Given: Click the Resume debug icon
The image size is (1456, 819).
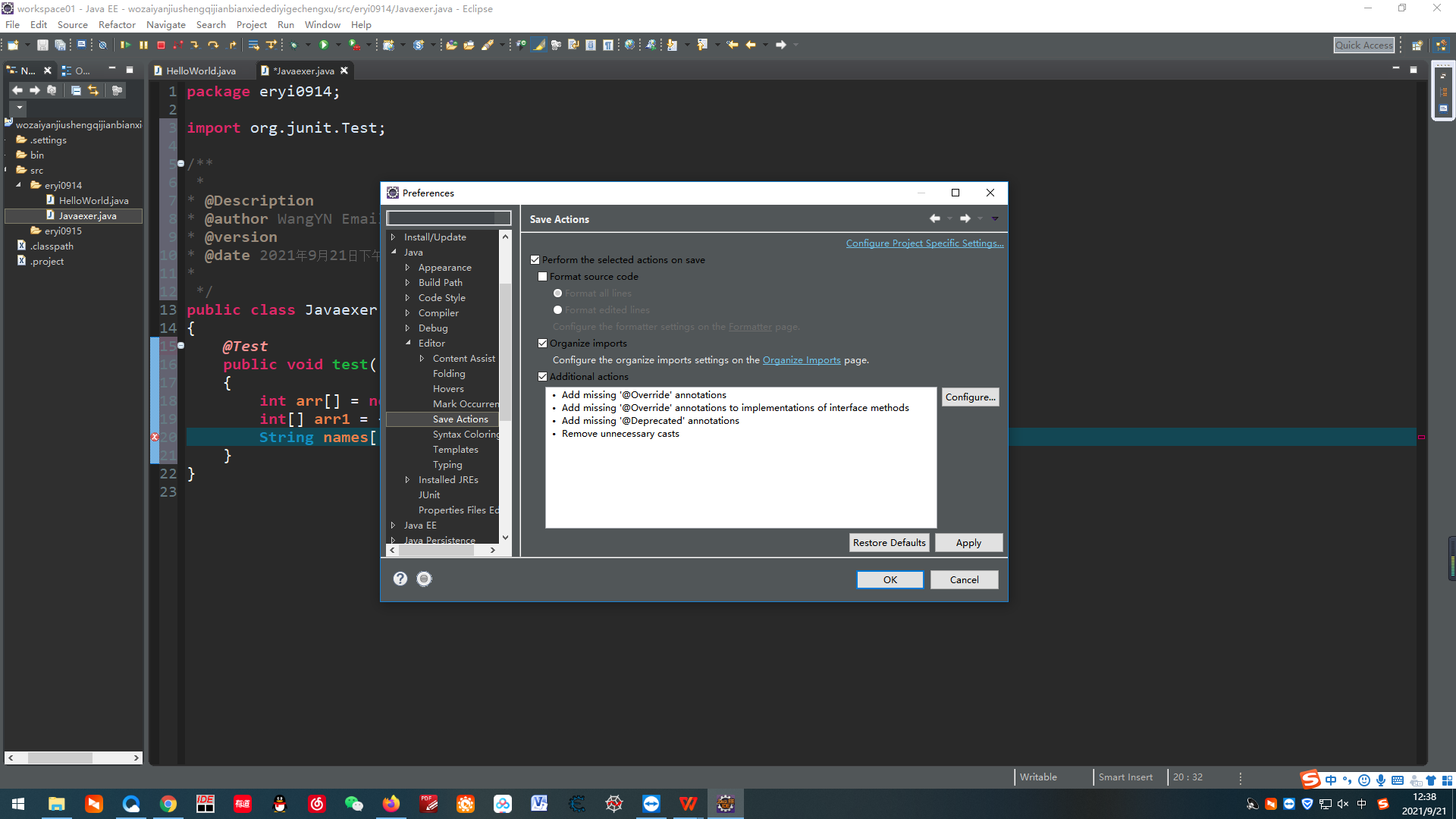Looking at the screenshot, I should [x=126, y=45].
